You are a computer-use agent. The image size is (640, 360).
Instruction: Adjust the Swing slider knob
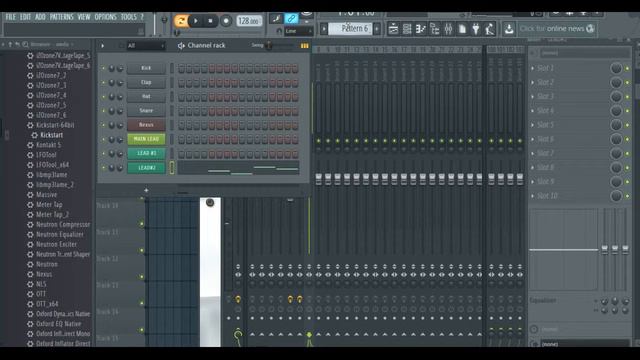[269, 45]
